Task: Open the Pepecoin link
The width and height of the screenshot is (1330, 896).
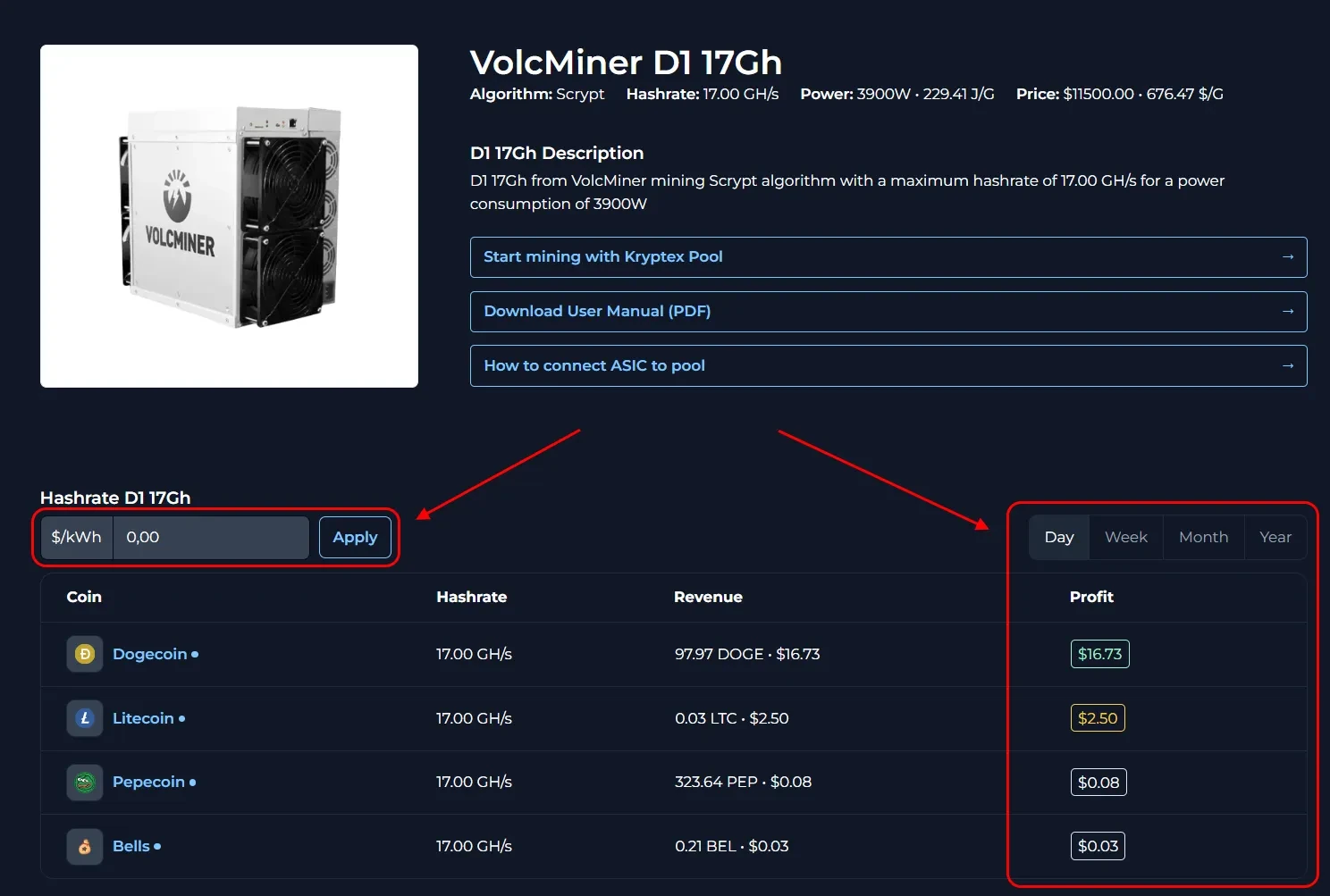Action: (x=148, y=783)
